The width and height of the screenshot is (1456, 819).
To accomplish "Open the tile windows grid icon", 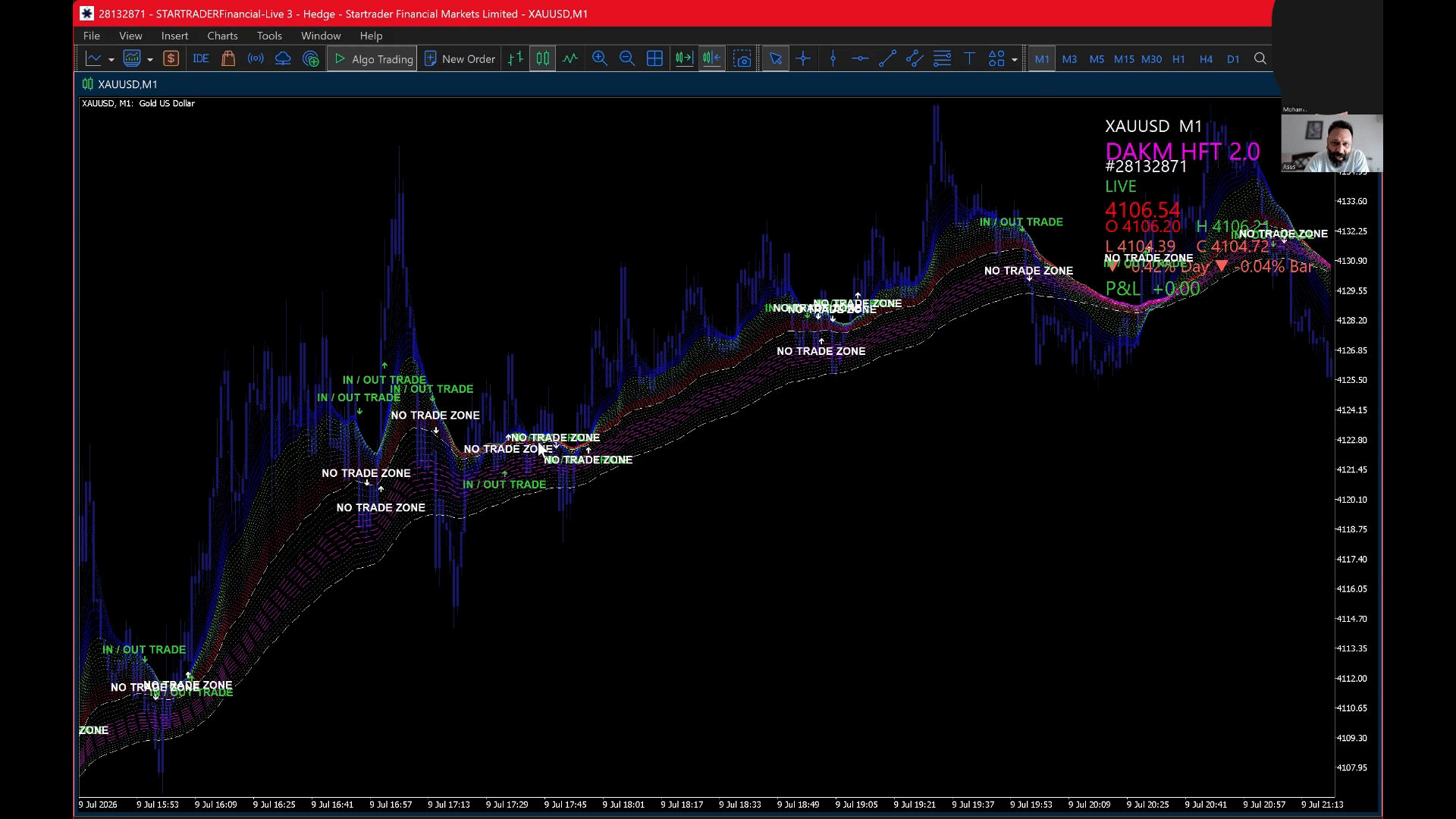I will tap(654, 58).
